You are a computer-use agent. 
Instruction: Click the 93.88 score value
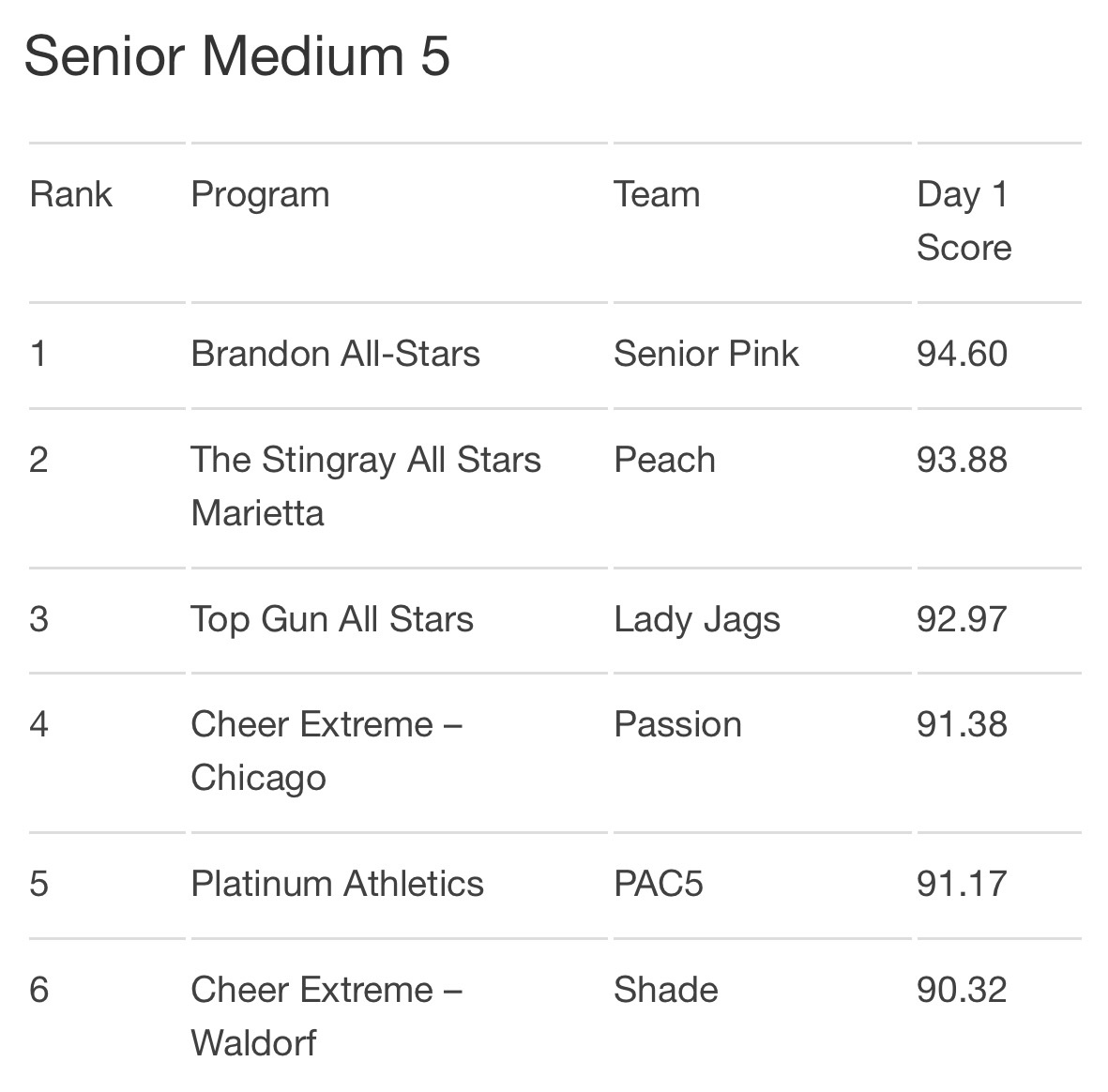962,460
